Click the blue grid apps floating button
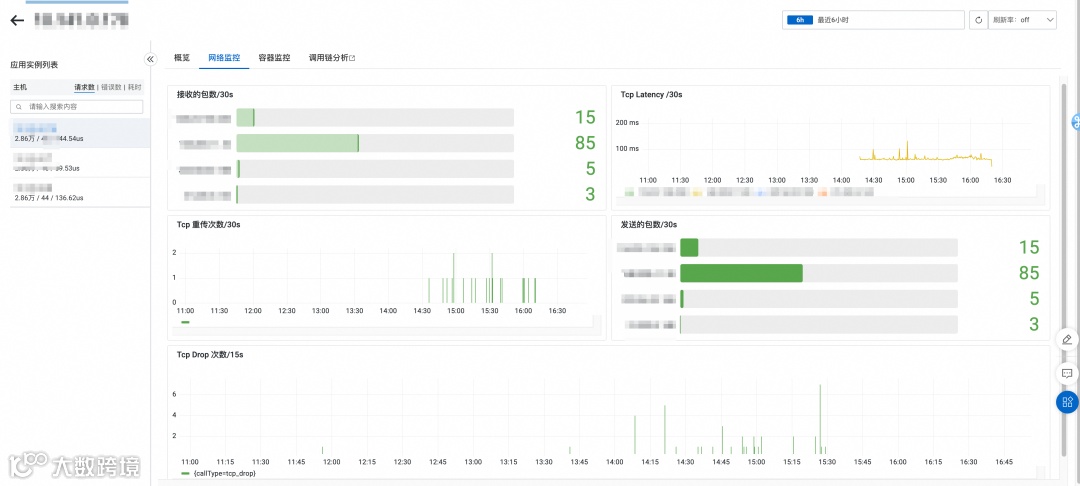 pyautogui.click(x=1067, y=402)
